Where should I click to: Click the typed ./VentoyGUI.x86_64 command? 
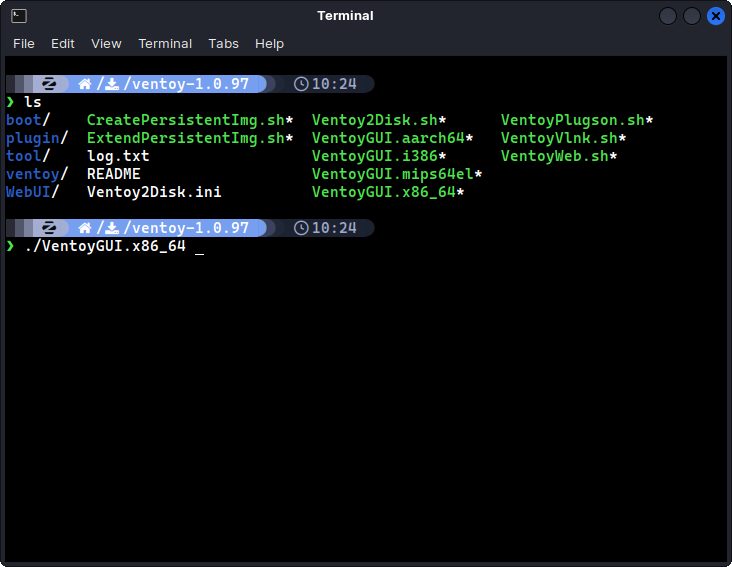(105, 246)
